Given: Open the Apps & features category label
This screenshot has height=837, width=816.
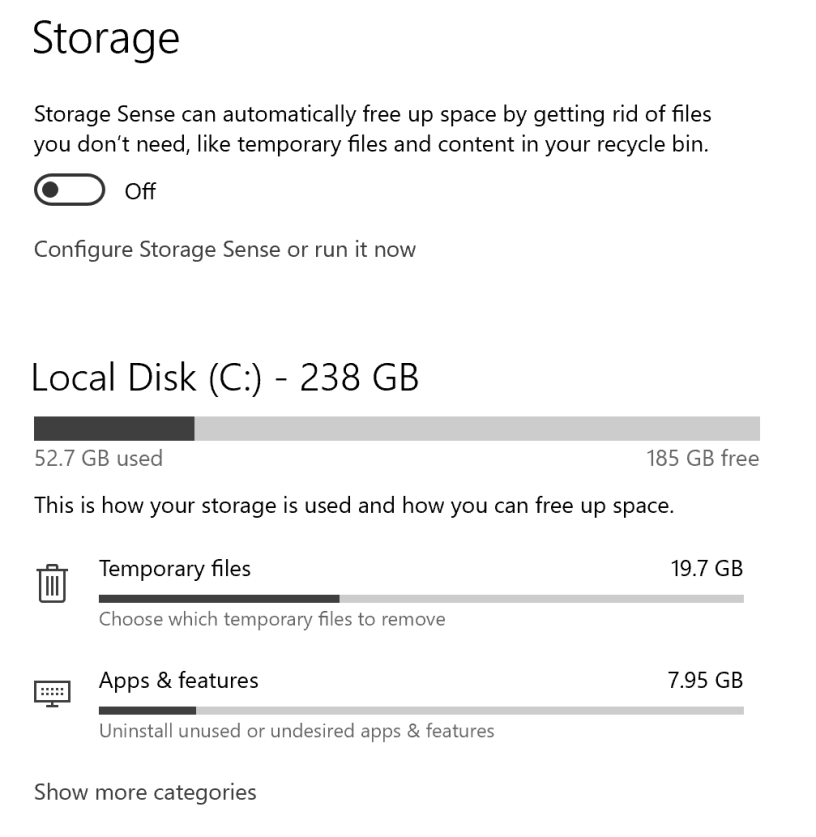Looking at the screenshot, I should click(178, 681).
